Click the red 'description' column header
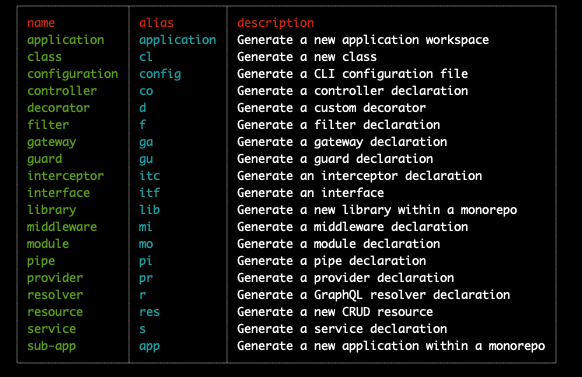The image size is (582, 377). (275, 23)
